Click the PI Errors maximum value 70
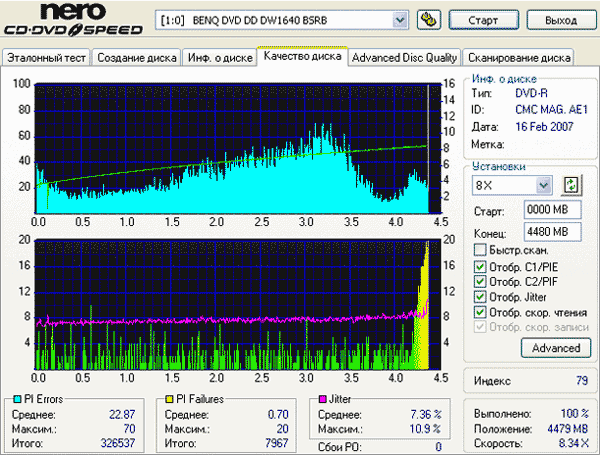 pos(129,429)
